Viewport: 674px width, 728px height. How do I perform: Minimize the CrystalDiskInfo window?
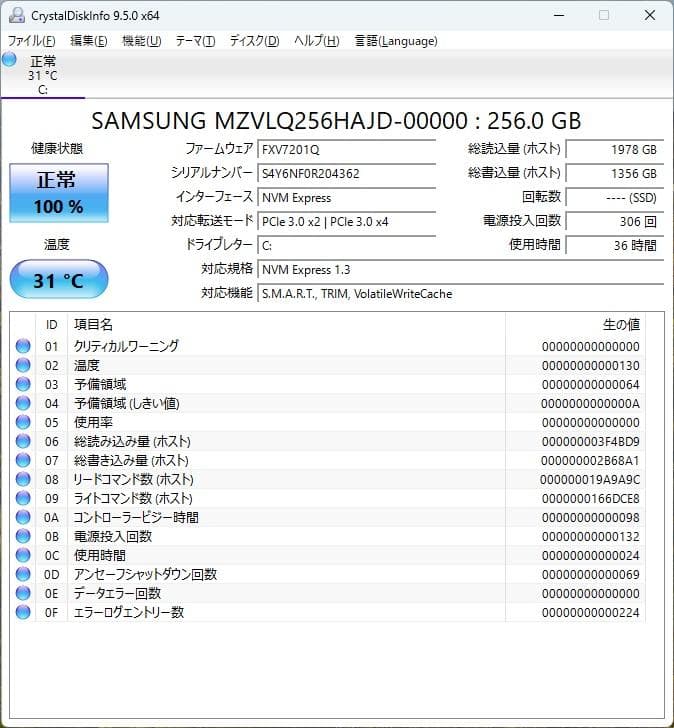click(559, 15)
